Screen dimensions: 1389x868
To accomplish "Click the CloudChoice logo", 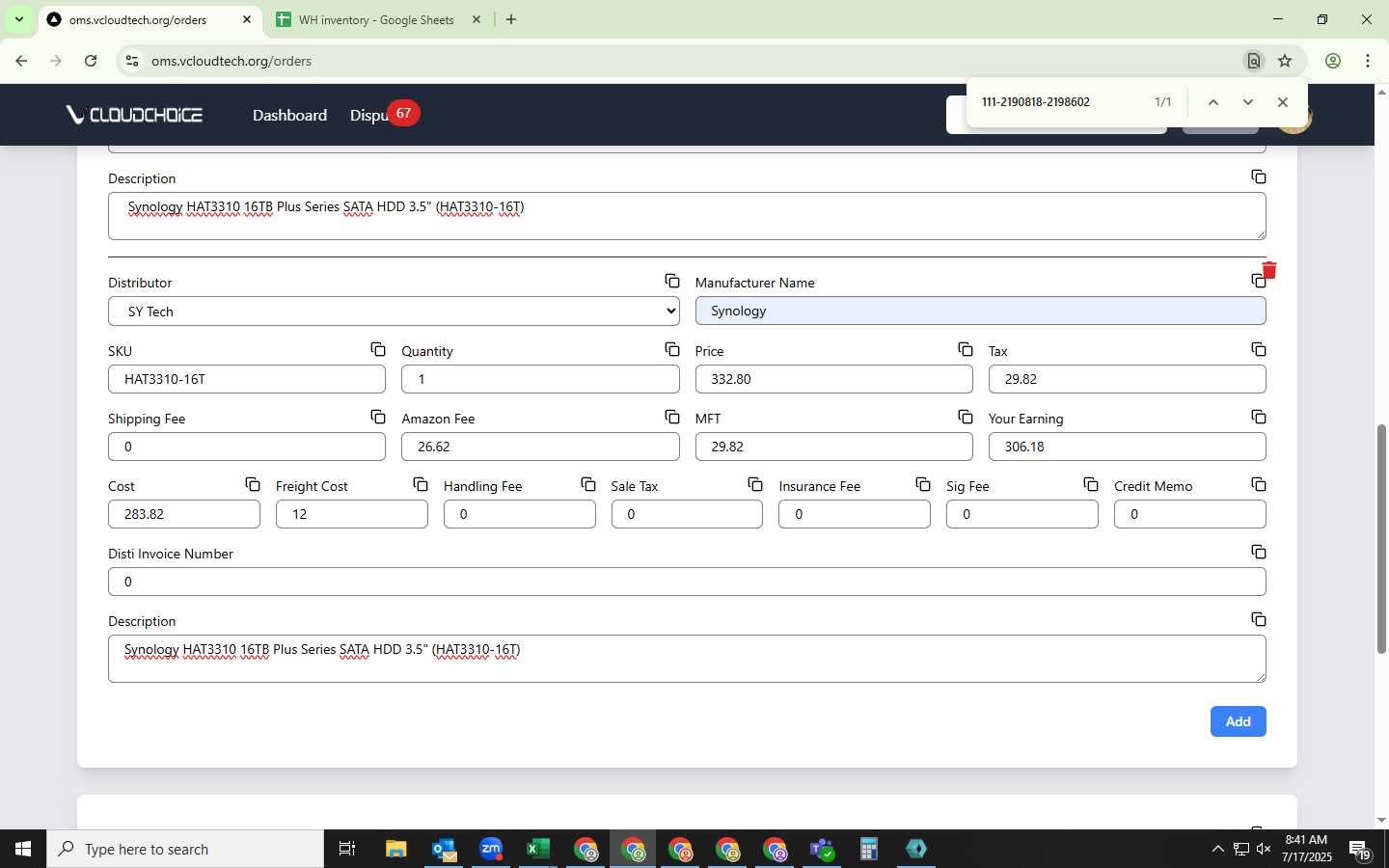I will (134, 115).
